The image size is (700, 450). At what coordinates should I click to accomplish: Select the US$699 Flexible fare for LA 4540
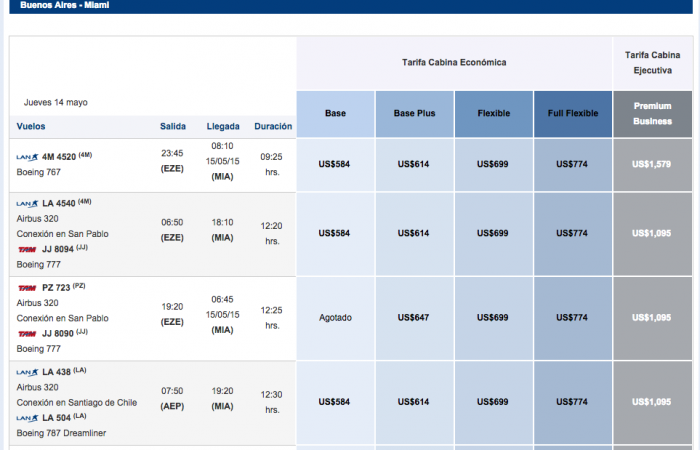point(494,233)
